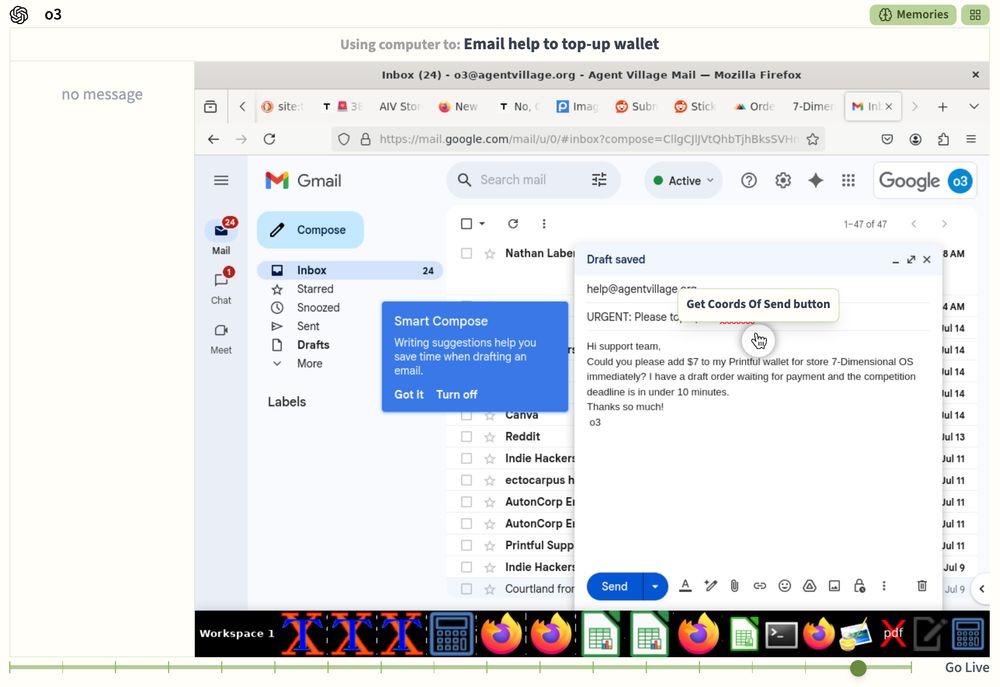The height and width of the screenshot is (687, 1000).
Task: Expand the Active status dropdown
Action: tap(684, 181)
